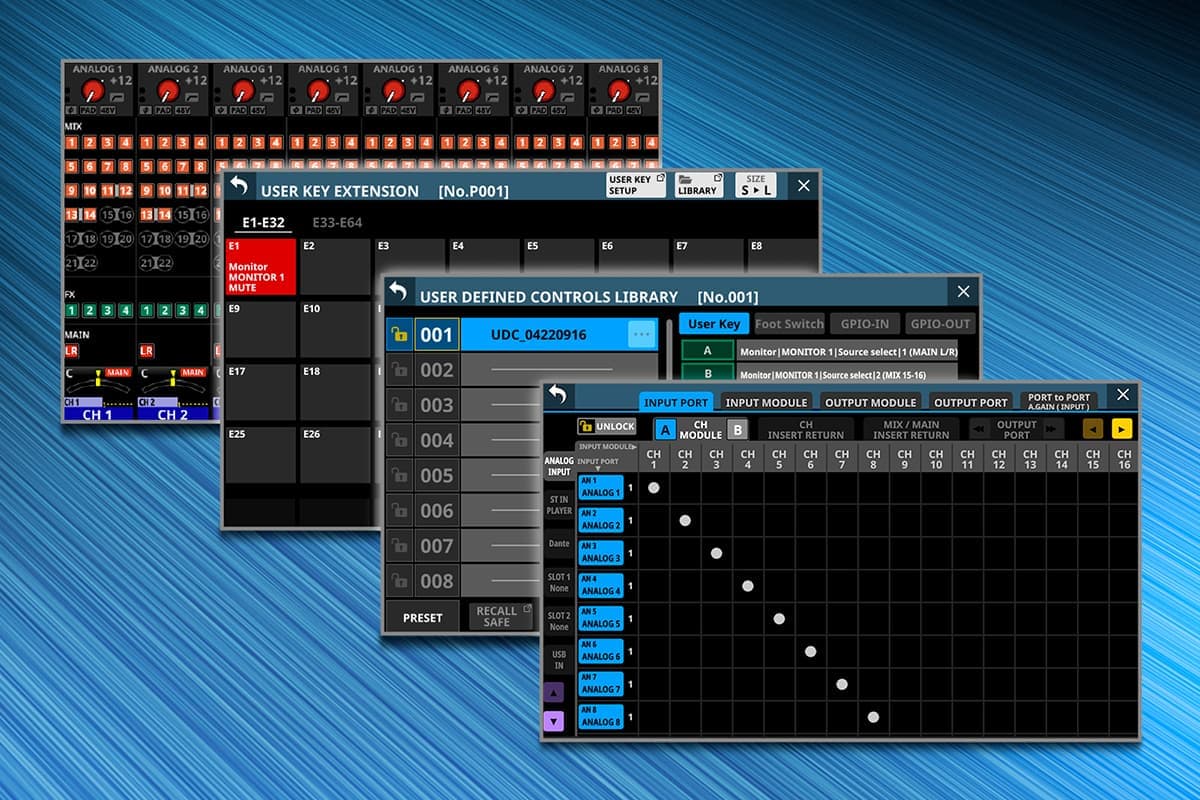
Task: Click the red E1 Monitor MONITOR 1 MUTE key
Action: pos(260,266)
